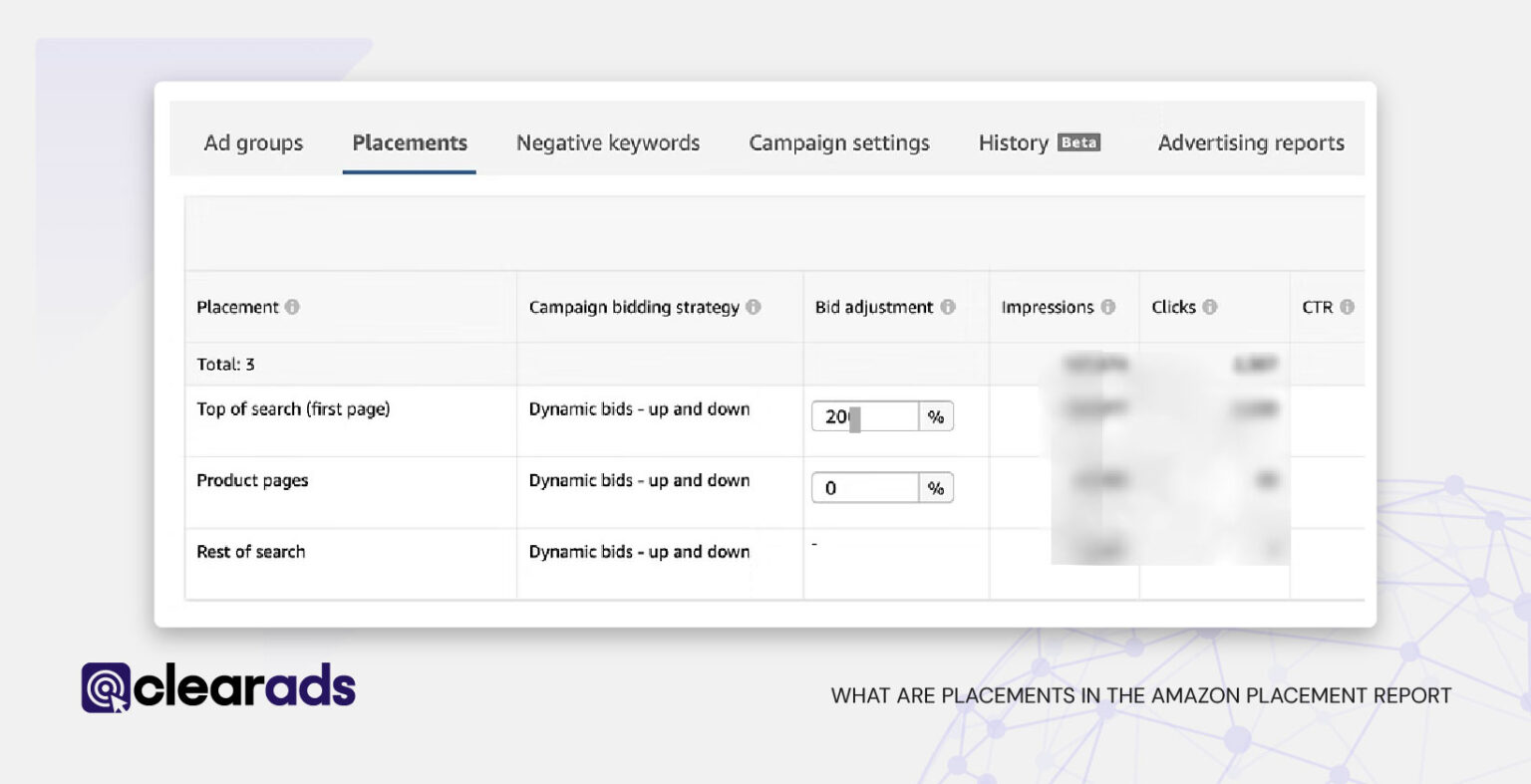Click the info icon next to Impressions

click(1108, 307)
